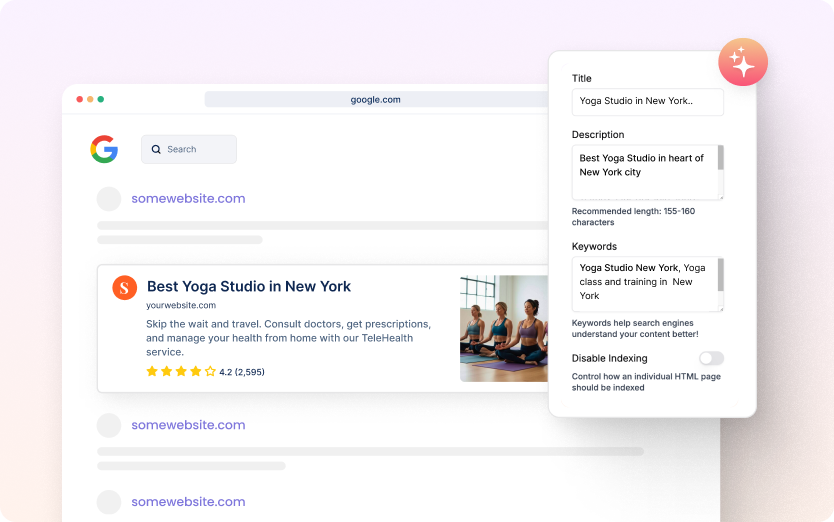Click the empty fifth star in the rating

(x=210, y=371)
